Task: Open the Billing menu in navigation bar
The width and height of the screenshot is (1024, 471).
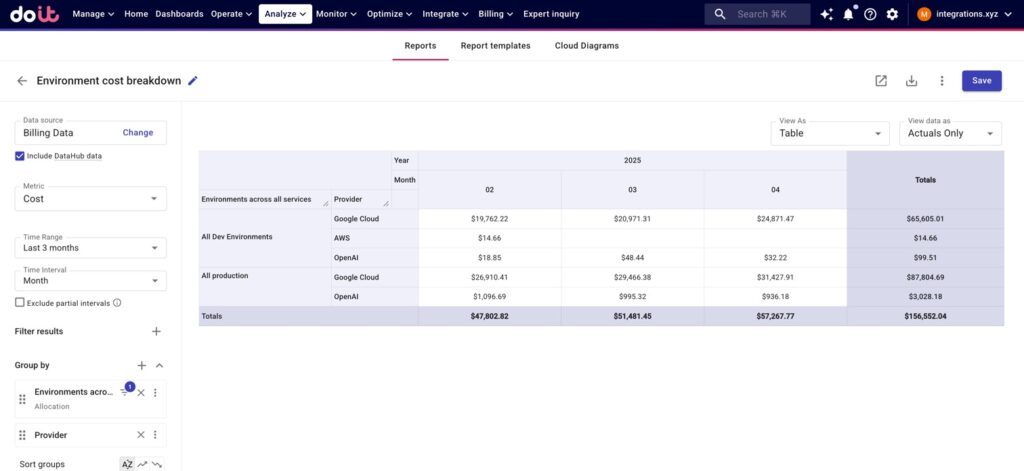Action: [496, 14]
